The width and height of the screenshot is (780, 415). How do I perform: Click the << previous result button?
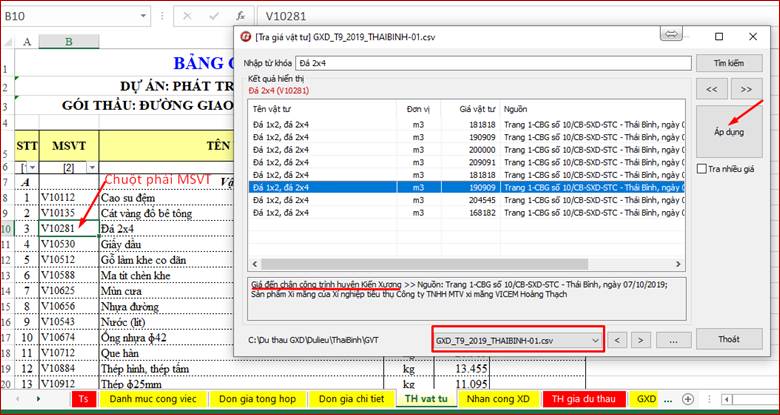[713, 89]
